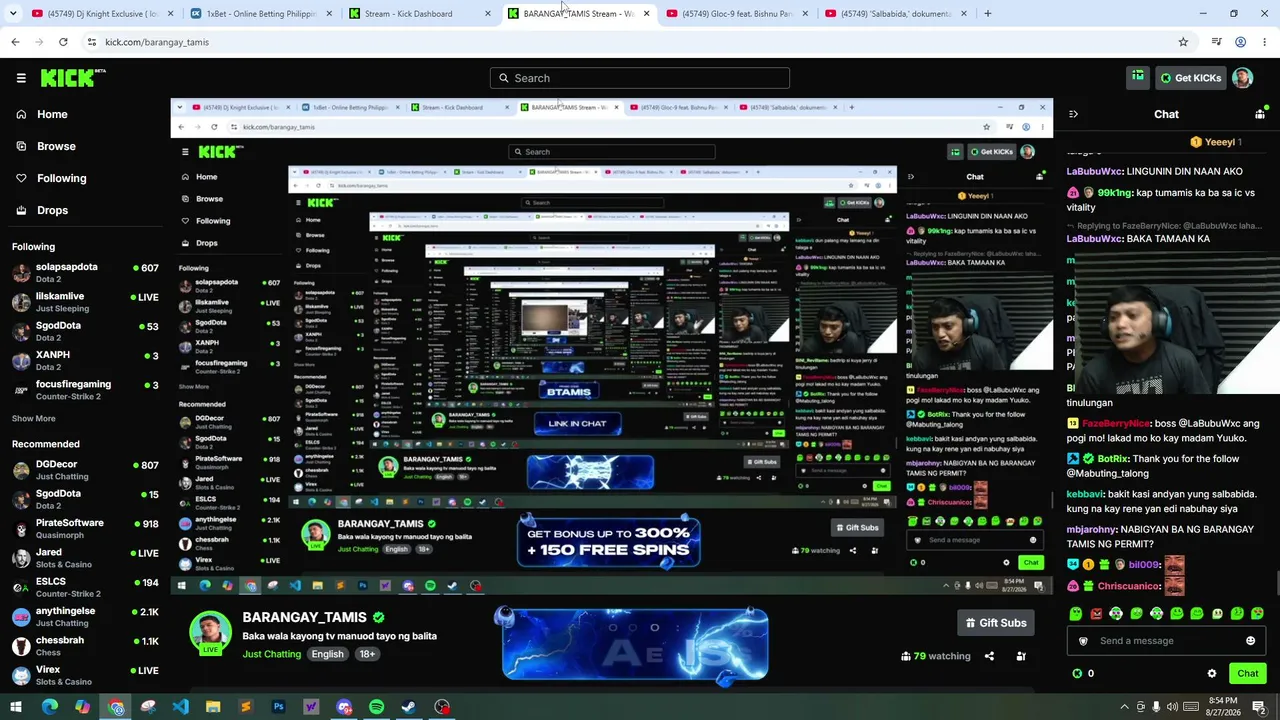Open Microsoft Edge from the taskbar
This screenshot has height=720, width=1280.
pyautogui.click(x=49, y=707)
